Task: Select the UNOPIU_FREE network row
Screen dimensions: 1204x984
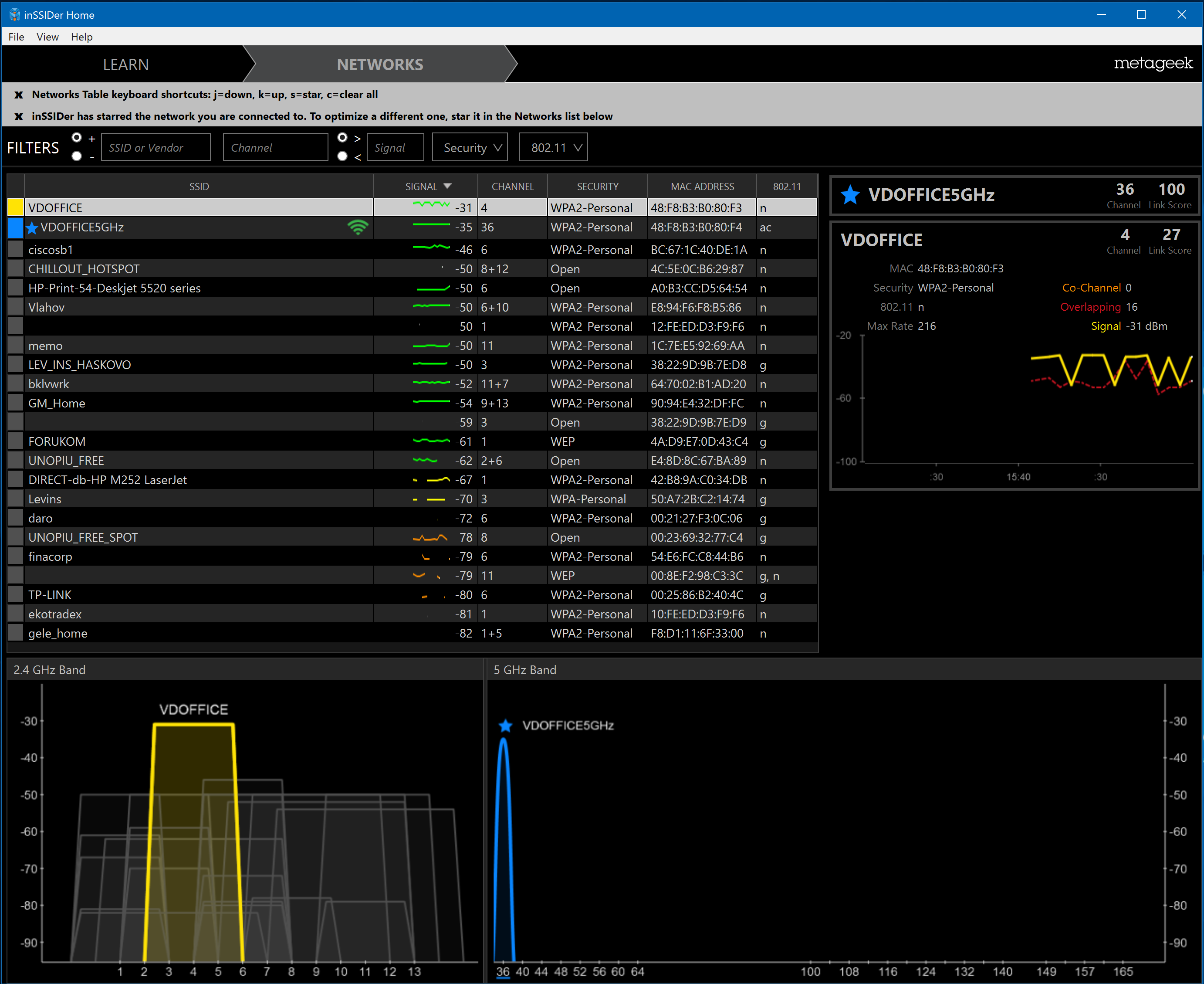Action: [413, 461]
